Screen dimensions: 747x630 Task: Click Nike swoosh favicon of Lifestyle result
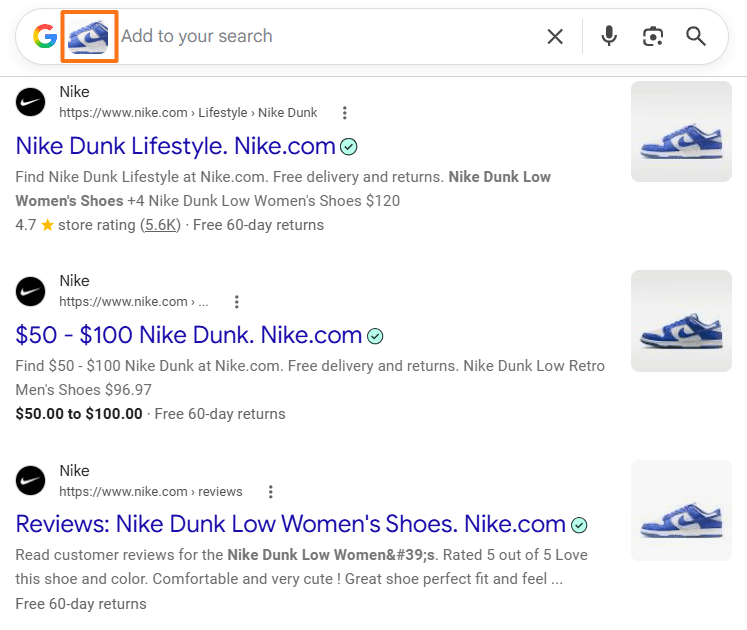[30, 102]
